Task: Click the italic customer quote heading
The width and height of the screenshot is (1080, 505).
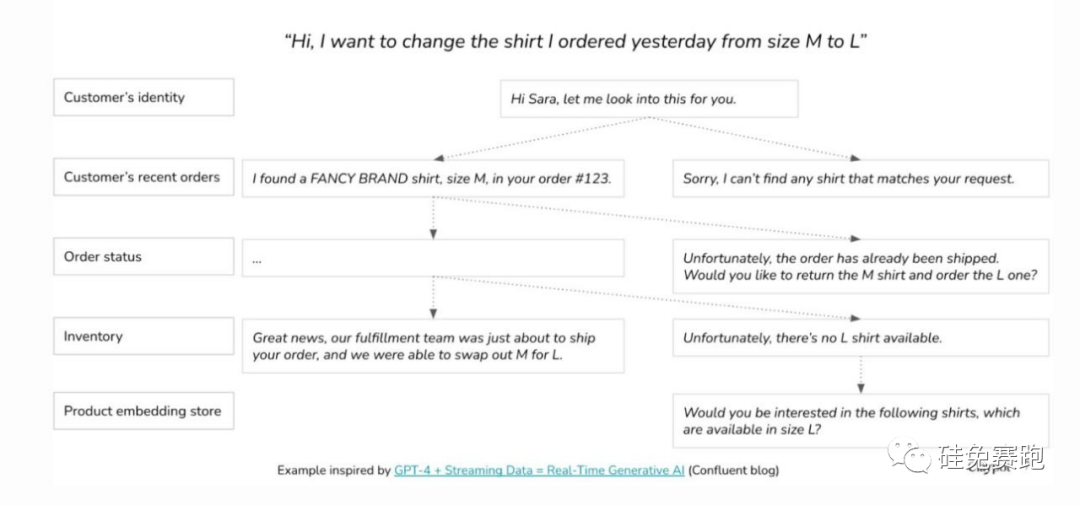Action: click(575, 41)
